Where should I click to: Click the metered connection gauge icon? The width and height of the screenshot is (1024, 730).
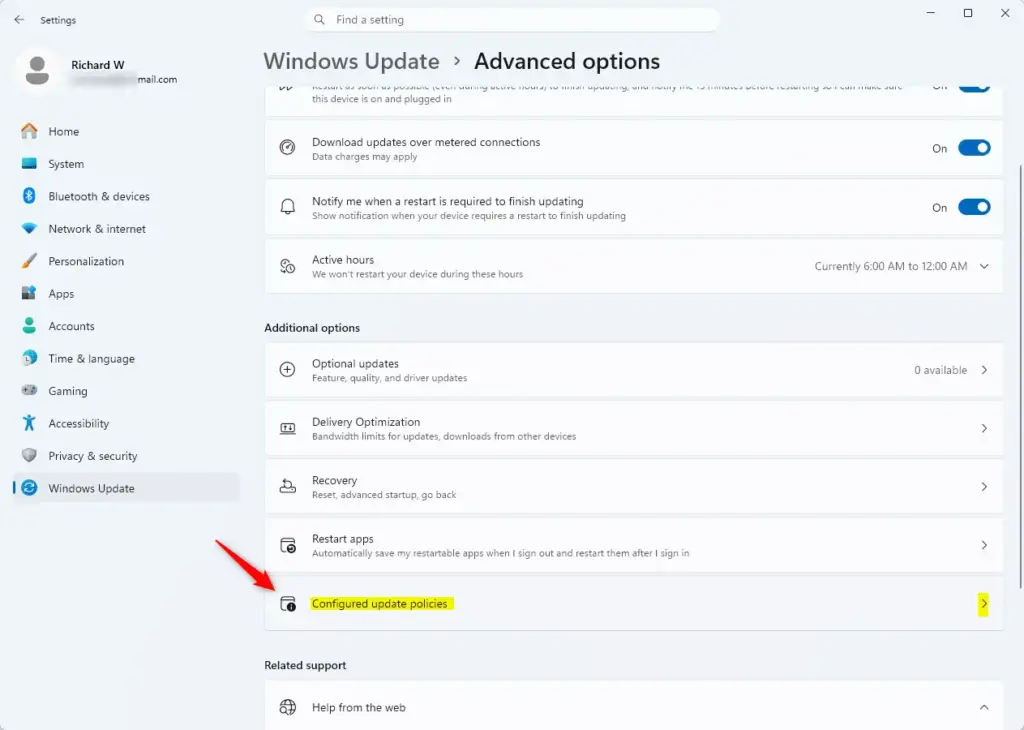point(287,148)
